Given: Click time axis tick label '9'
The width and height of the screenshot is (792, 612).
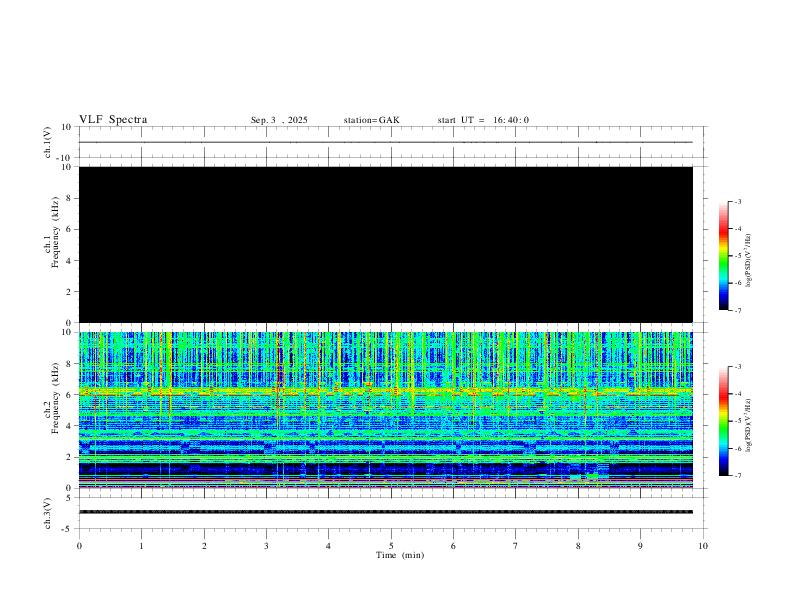Looking at the screenshot, I should (x=640, y=546).
